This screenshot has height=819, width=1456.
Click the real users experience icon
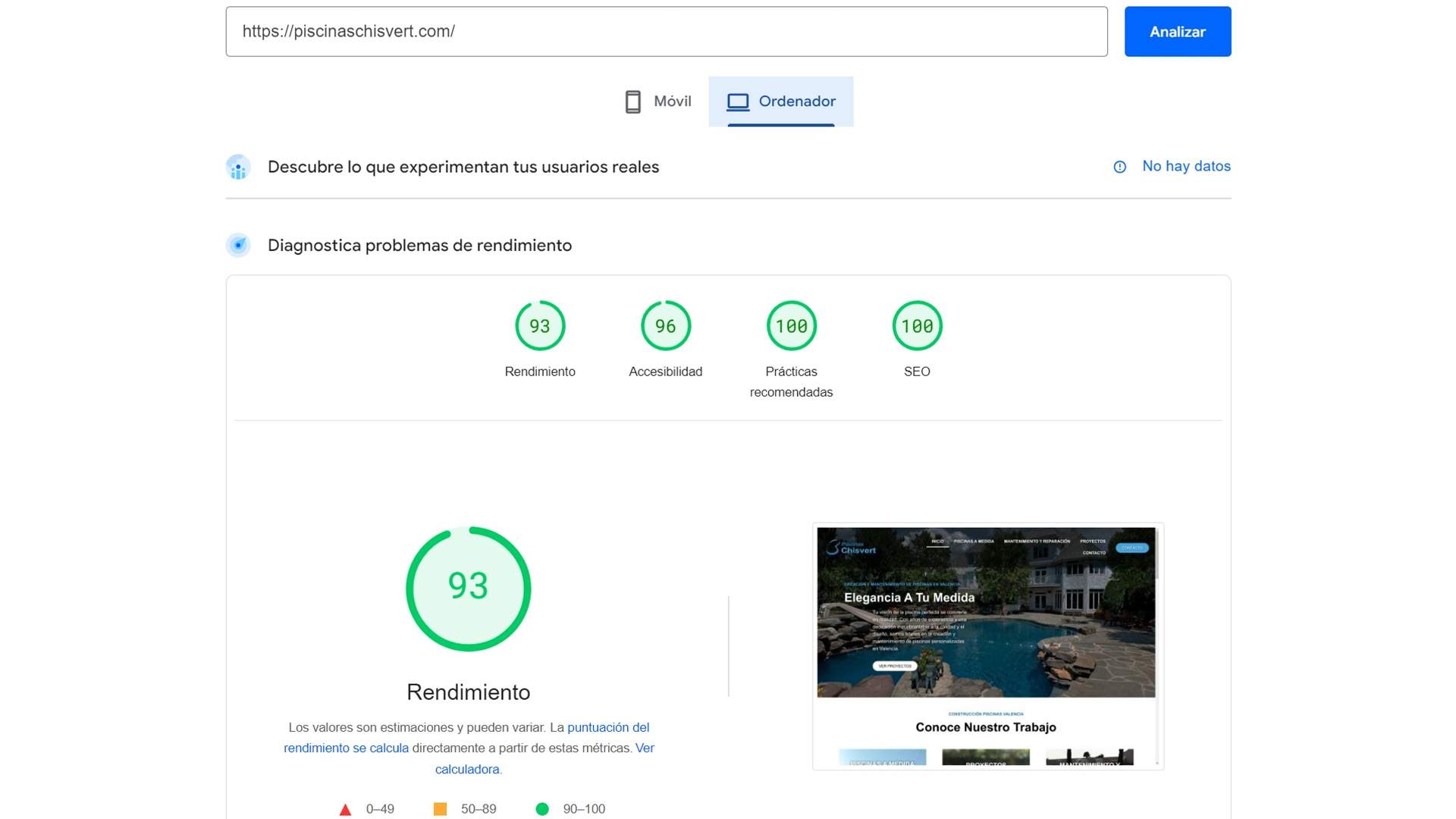[x=238, y=168]
